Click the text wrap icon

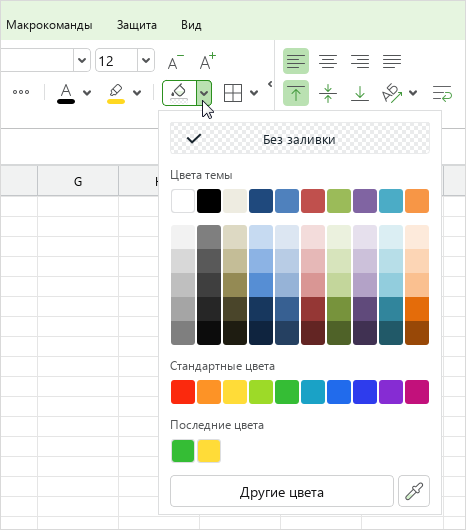[442, 93]
